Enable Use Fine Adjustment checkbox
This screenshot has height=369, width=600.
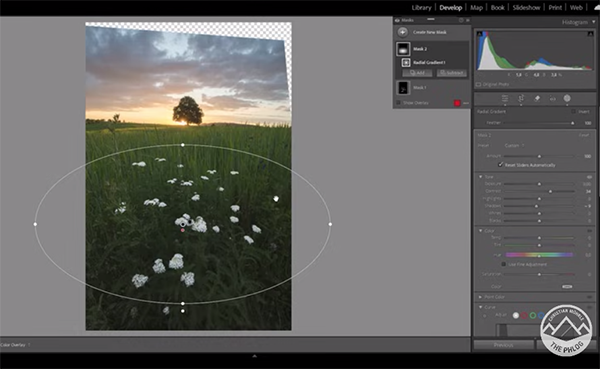tap(504, 264)
